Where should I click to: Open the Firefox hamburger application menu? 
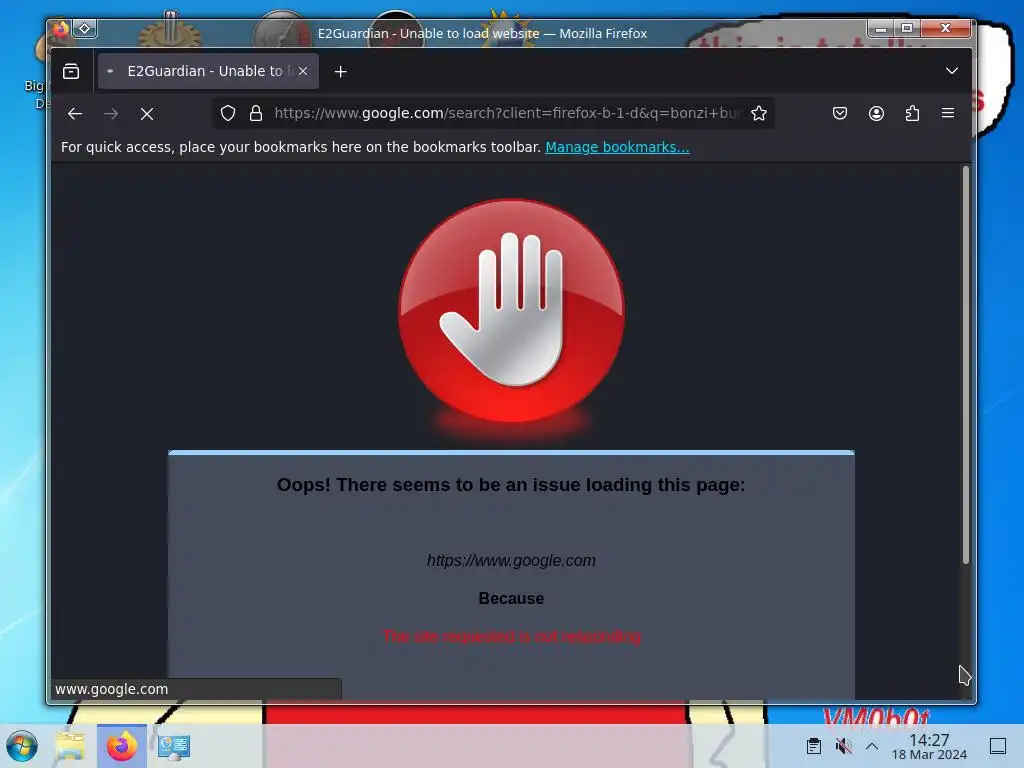948,113
